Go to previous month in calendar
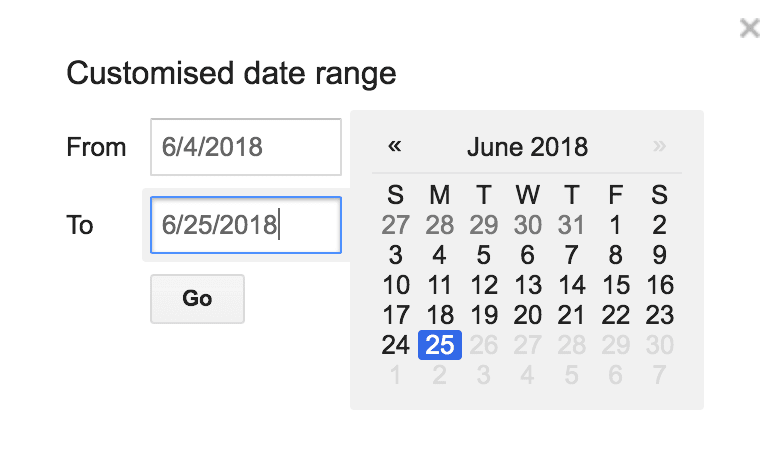 tap(395, 147)
